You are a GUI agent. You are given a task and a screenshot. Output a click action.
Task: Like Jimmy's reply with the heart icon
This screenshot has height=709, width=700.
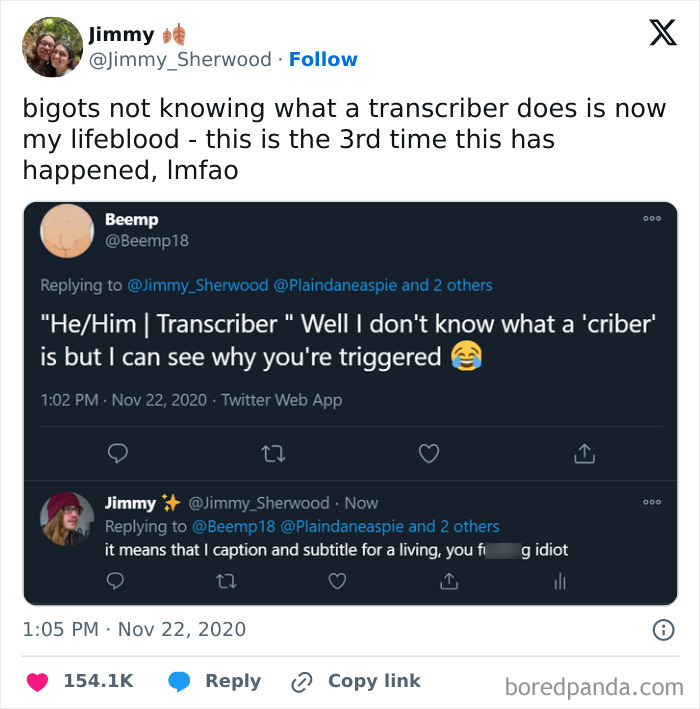(x=337, y=581)
